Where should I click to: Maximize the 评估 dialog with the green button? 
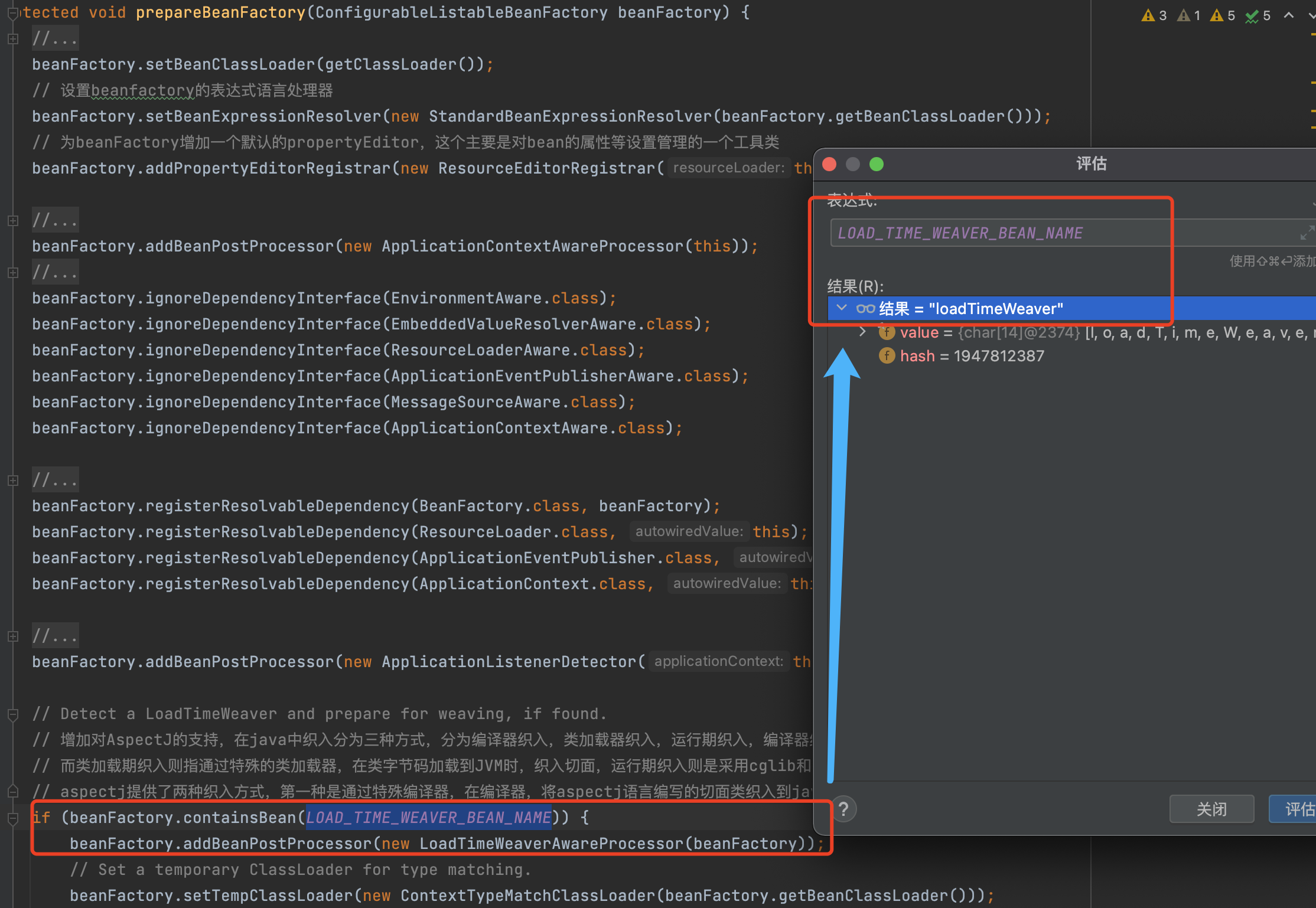coord(877,164)
